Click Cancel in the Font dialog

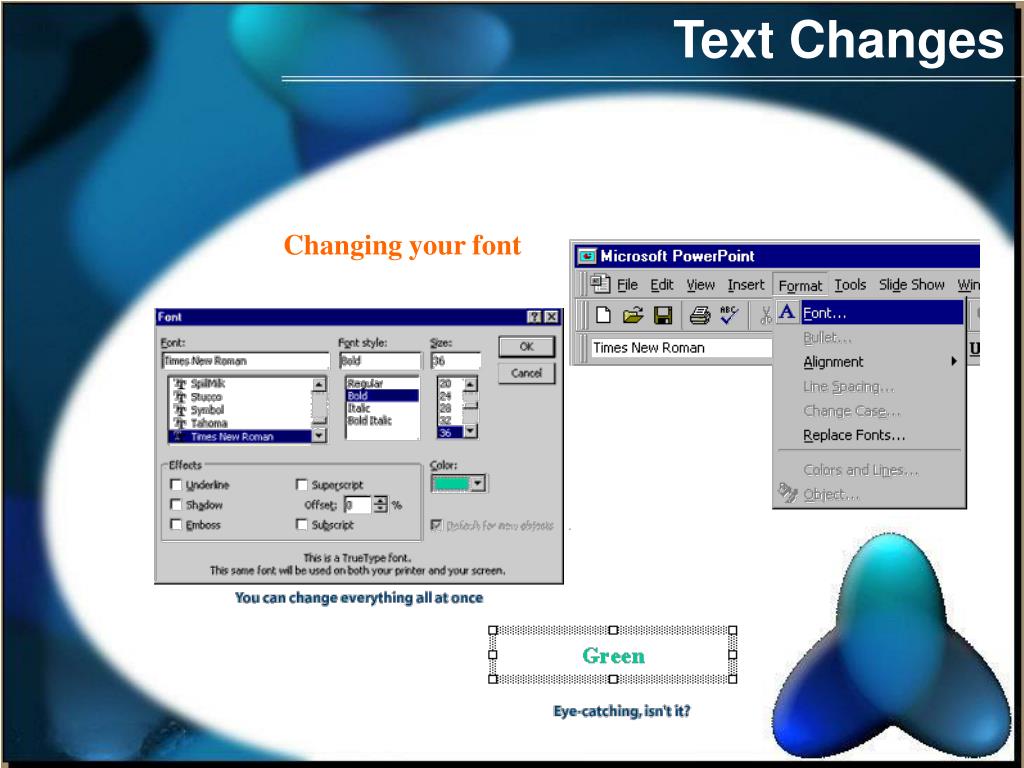pyautogui.click(x=526, y=373)
